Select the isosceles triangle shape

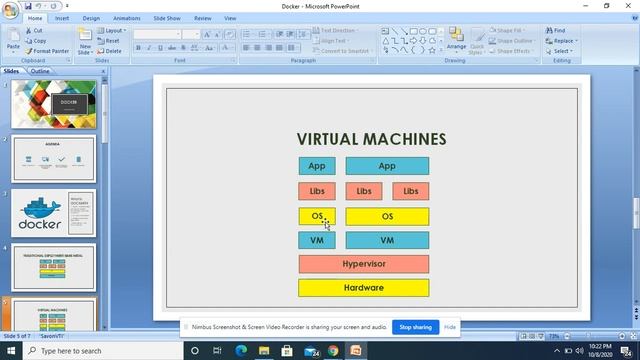point(385,41)
